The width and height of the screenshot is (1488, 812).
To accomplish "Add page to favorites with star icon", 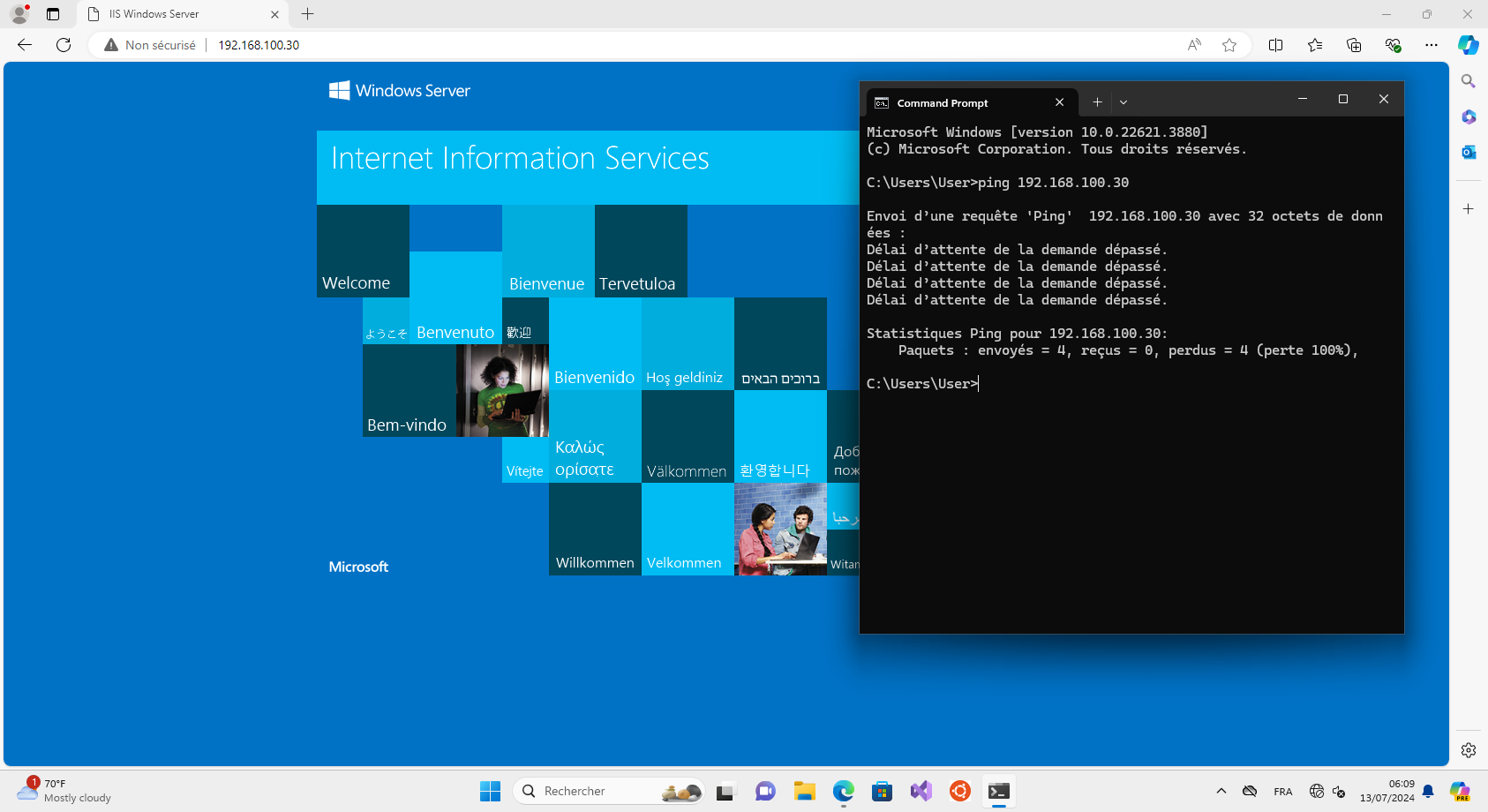I will [x=1229, y=45].
